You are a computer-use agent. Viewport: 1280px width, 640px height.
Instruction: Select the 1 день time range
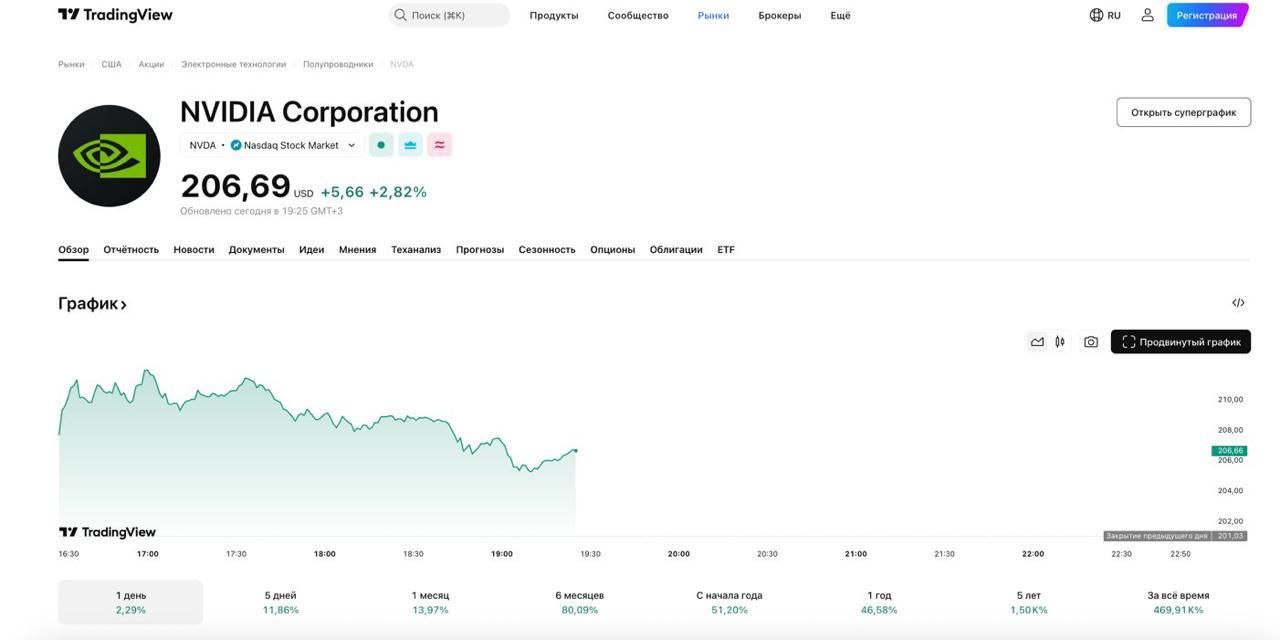[130, 602]
